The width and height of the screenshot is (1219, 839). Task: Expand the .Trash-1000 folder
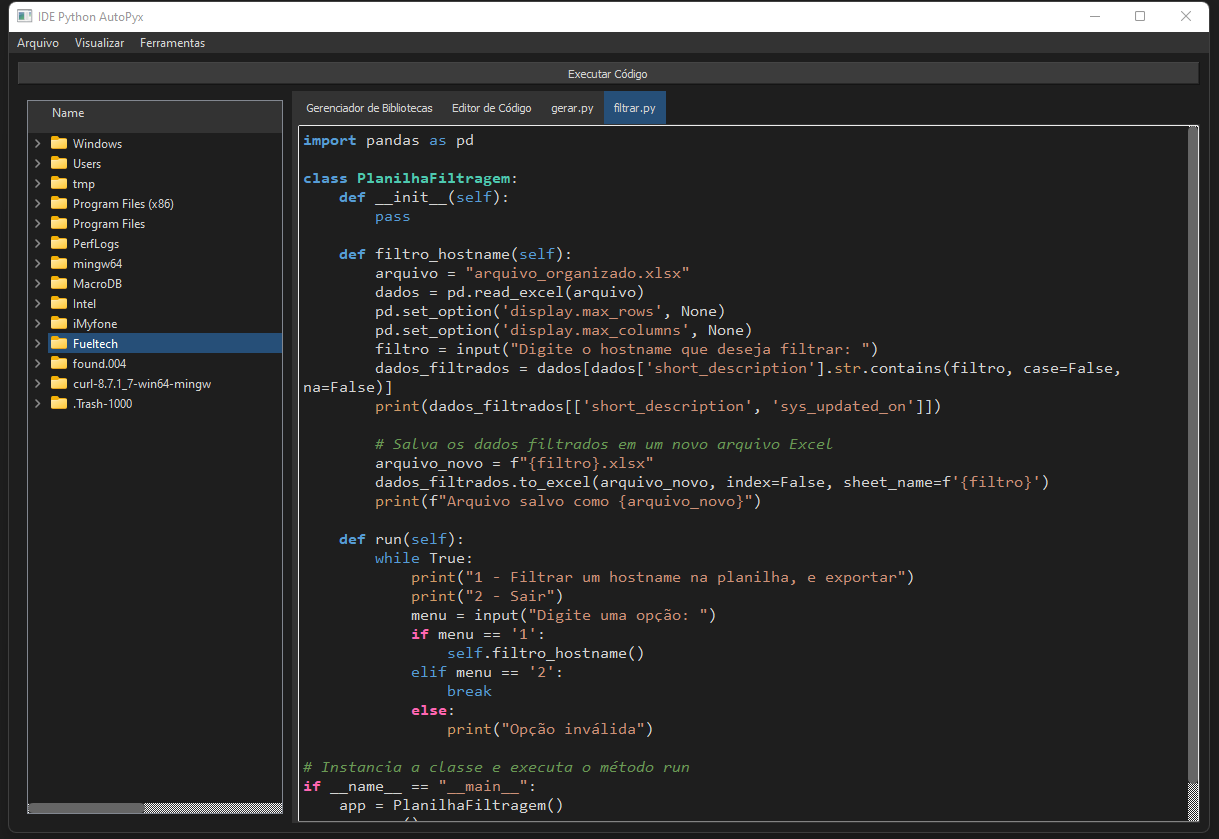coord(38,403)
